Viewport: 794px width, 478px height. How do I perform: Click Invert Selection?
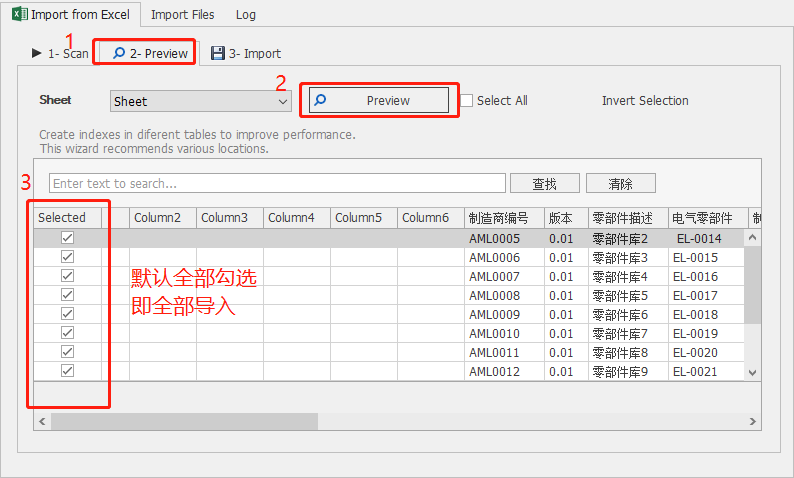[645, 100]
